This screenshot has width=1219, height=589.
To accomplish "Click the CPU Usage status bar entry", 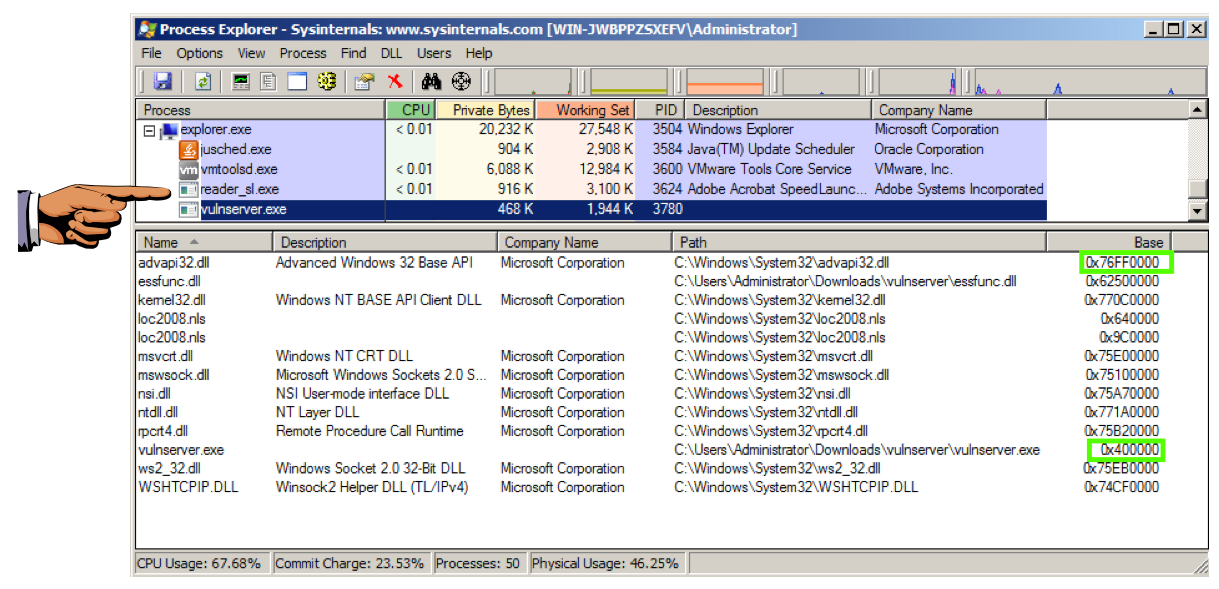I will tap(199, 564).
